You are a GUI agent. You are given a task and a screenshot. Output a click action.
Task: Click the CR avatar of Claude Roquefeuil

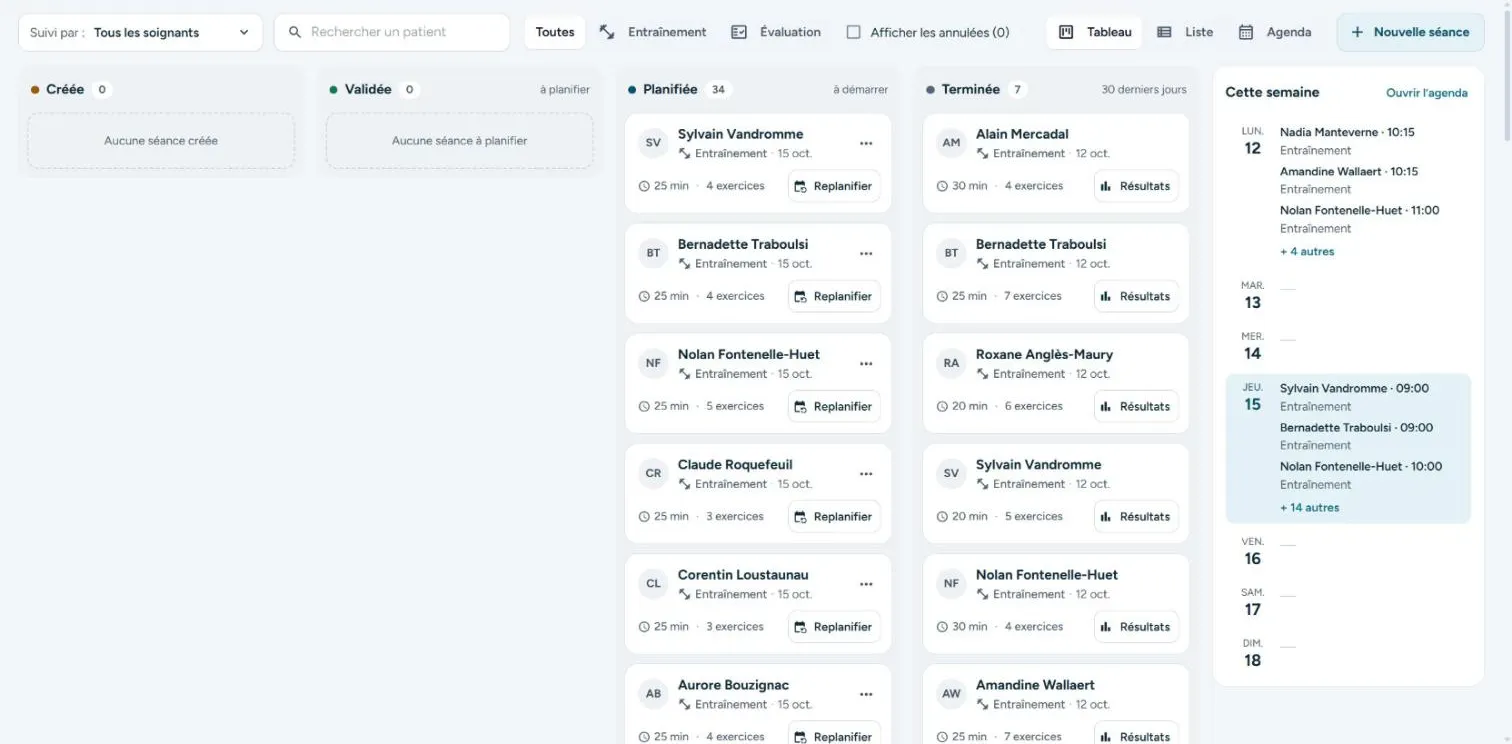[x=653, y=473]
